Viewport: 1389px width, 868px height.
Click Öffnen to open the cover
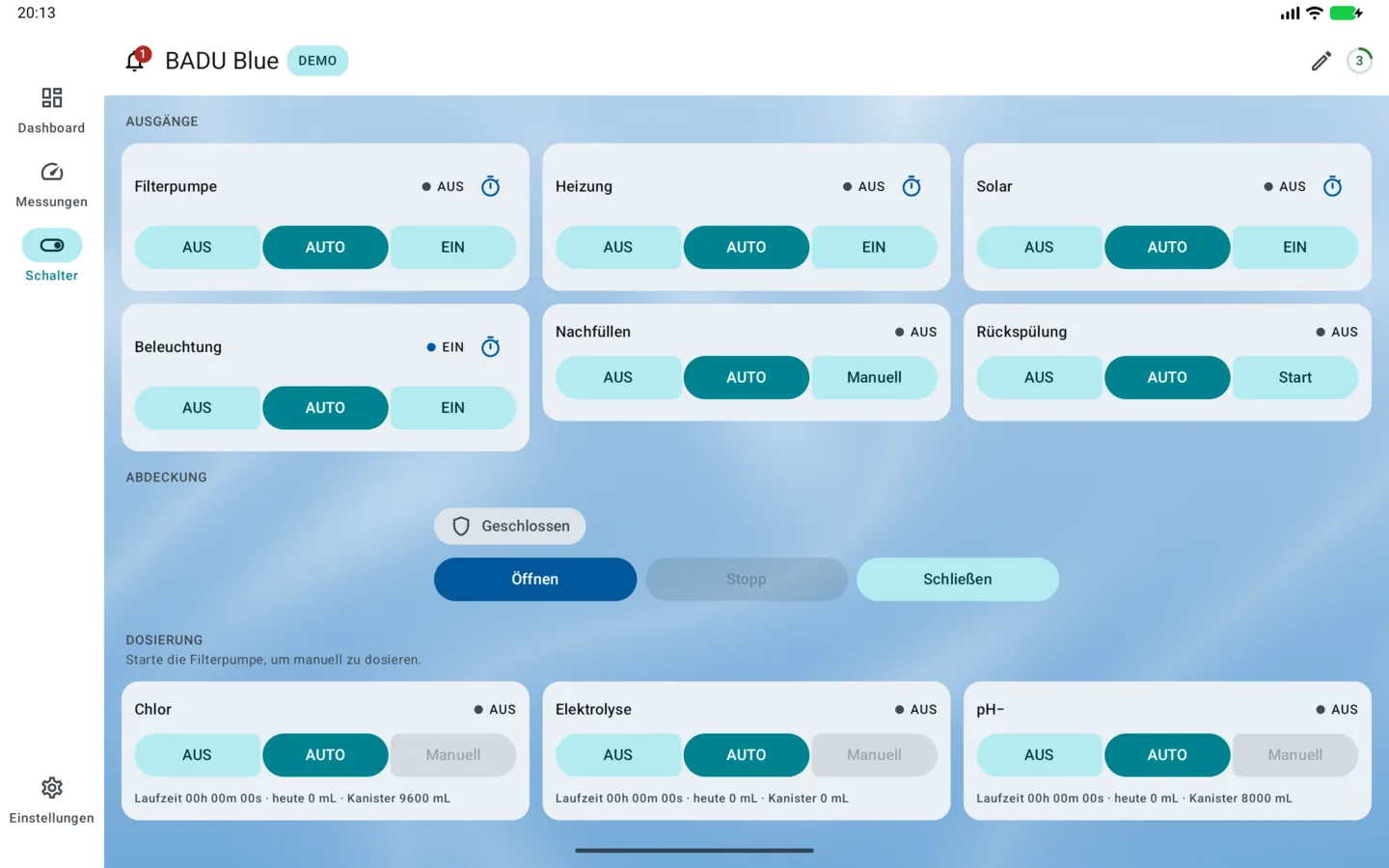point(535,579)
